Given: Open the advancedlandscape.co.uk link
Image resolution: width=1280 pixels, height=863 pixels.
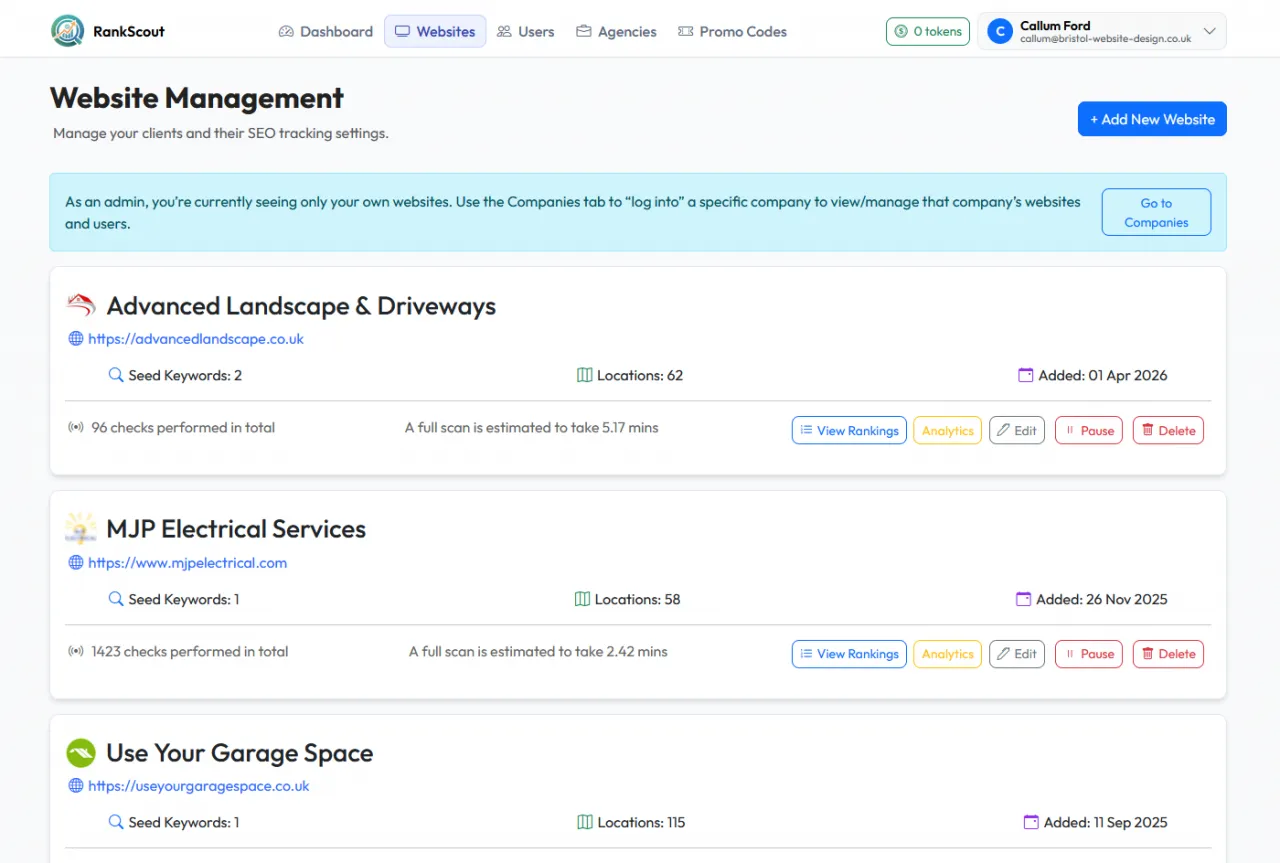Looking at the screenshot, I should [196, 339].
